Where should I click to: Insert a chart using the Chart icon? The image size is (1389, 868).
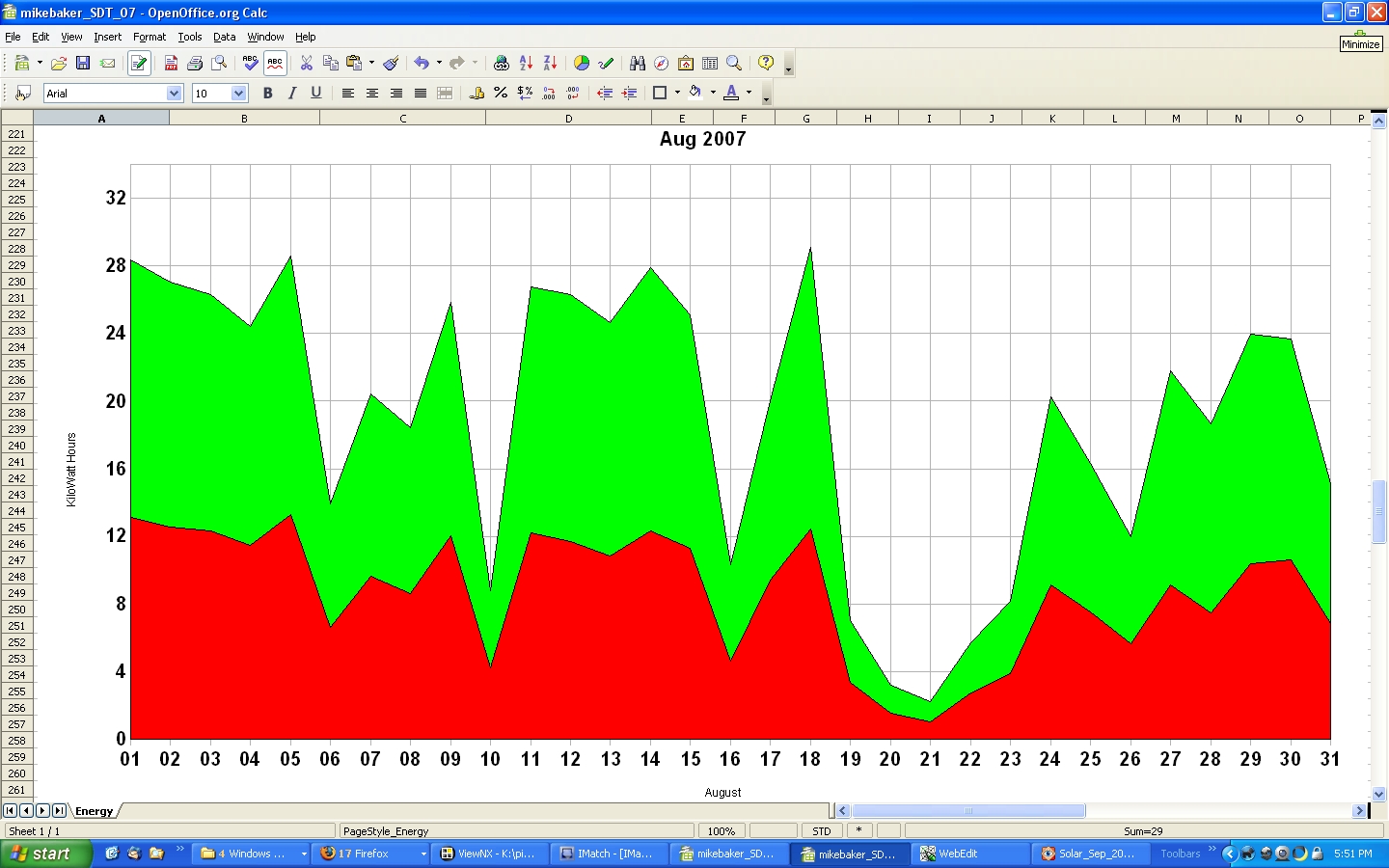coord(582,64)
